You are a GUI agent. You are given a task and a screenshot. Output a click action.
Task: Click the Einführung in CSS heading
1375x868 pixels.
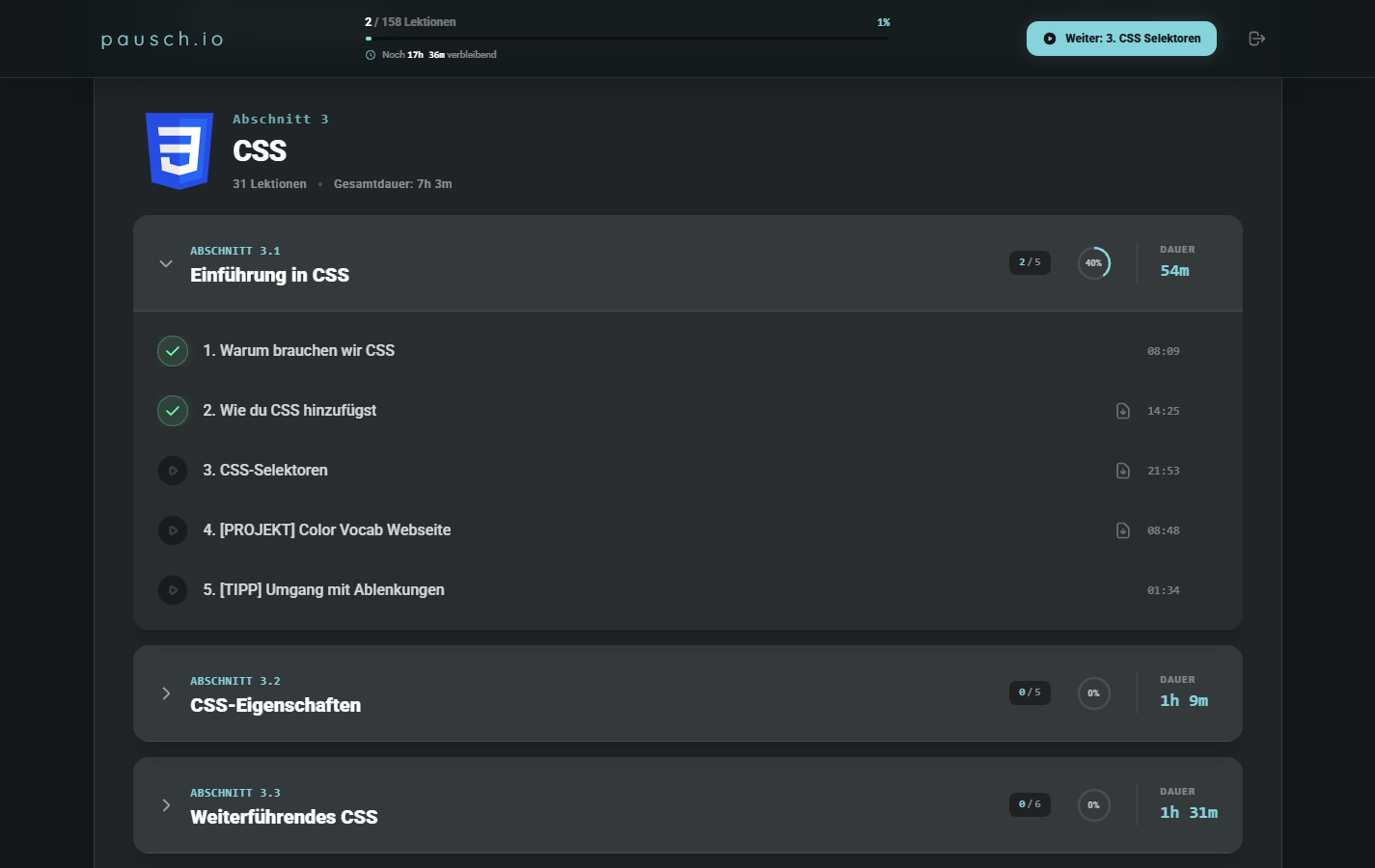coord(269,275)
